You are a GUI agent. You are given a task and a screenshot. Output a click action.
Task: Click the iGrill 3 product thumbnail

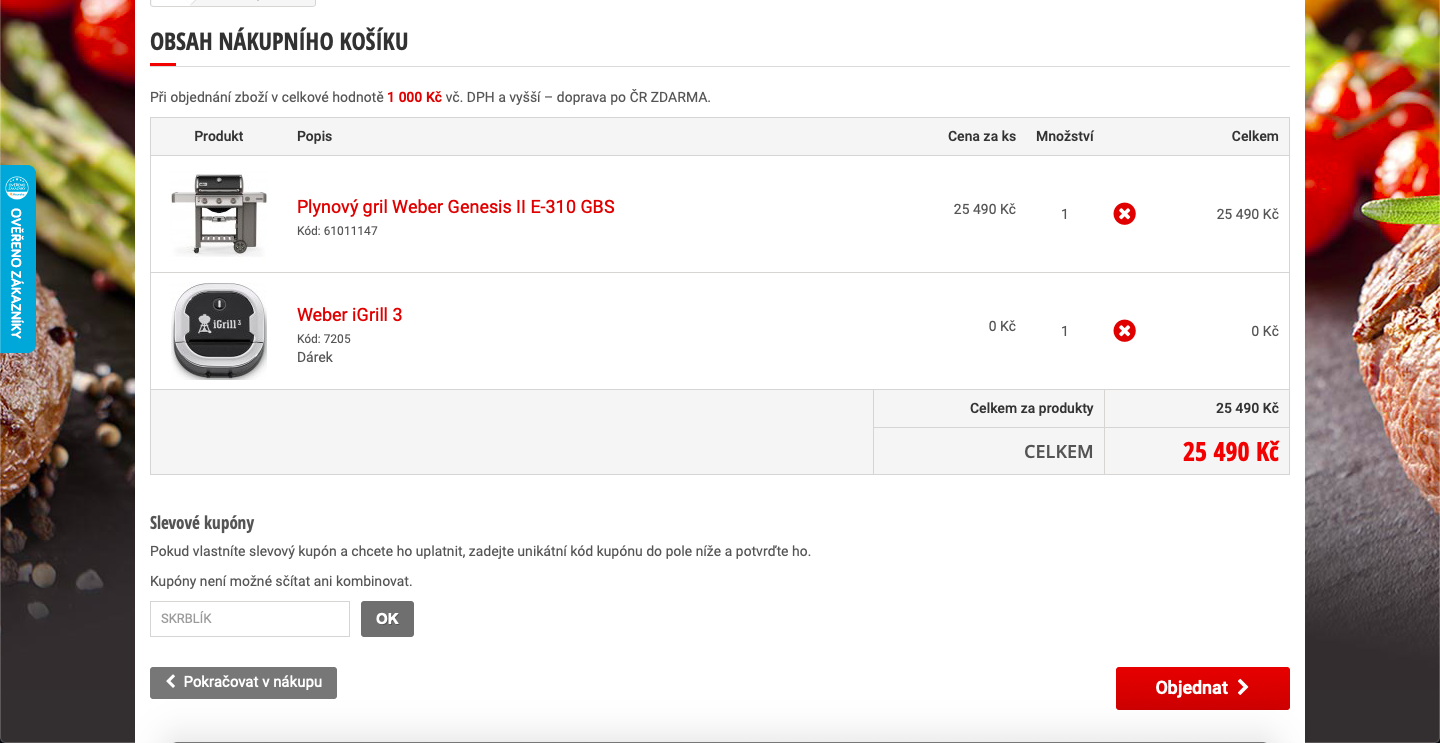219,331
